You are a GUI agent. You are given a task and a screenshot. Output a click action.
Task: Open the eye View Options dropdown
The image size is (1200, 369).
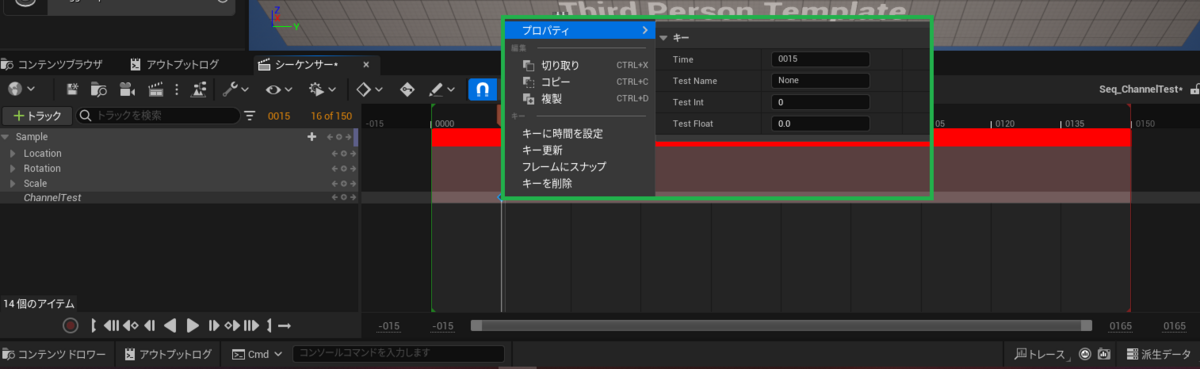[279, 90]
